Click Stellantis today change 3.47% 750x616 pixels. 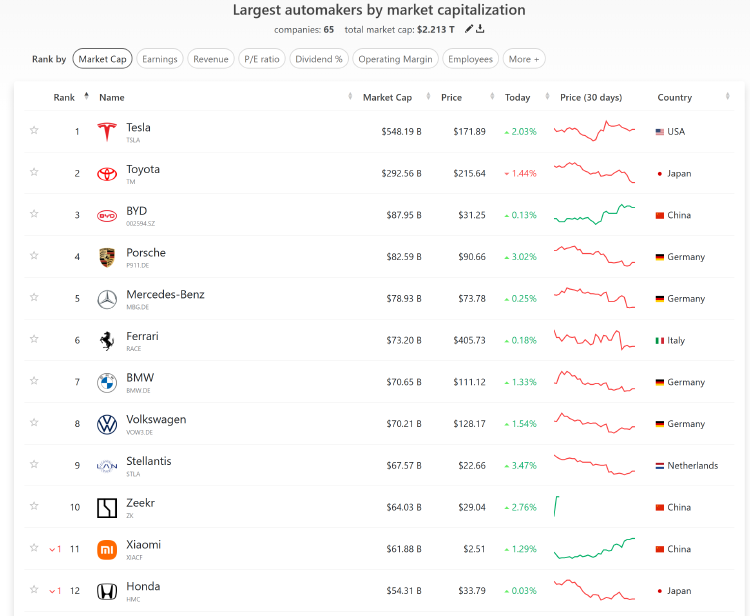pyautogui.click(x=520, y=466)
